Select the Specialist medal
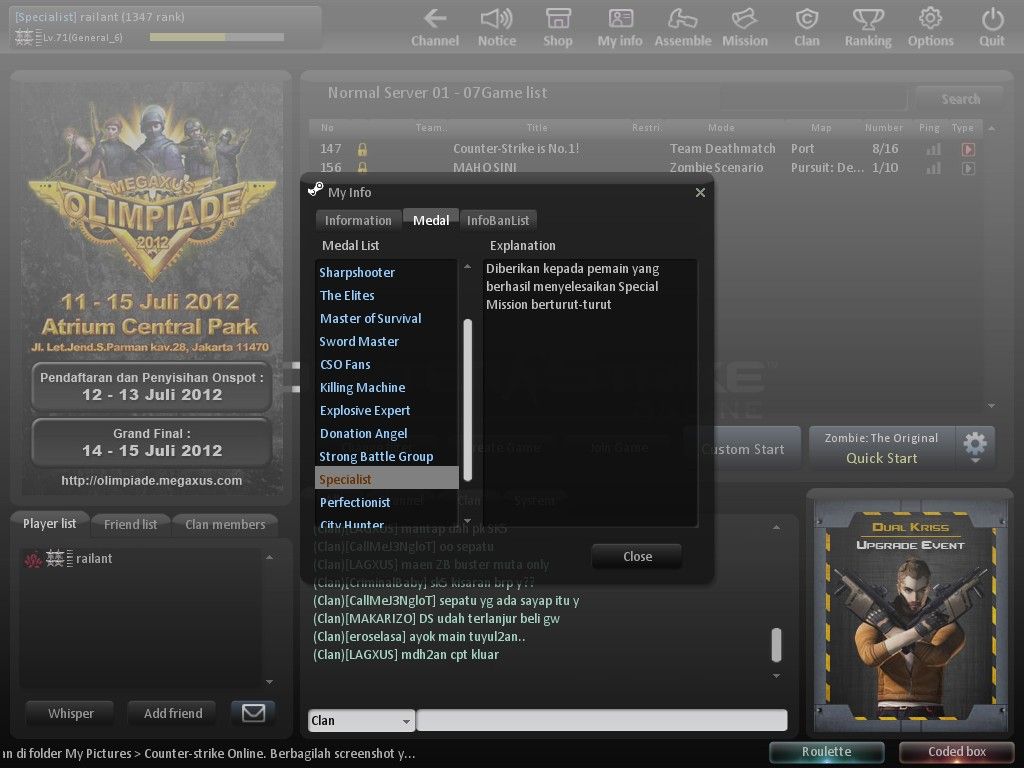Viewport: 1024px width, 768px height. pos(387,479)
